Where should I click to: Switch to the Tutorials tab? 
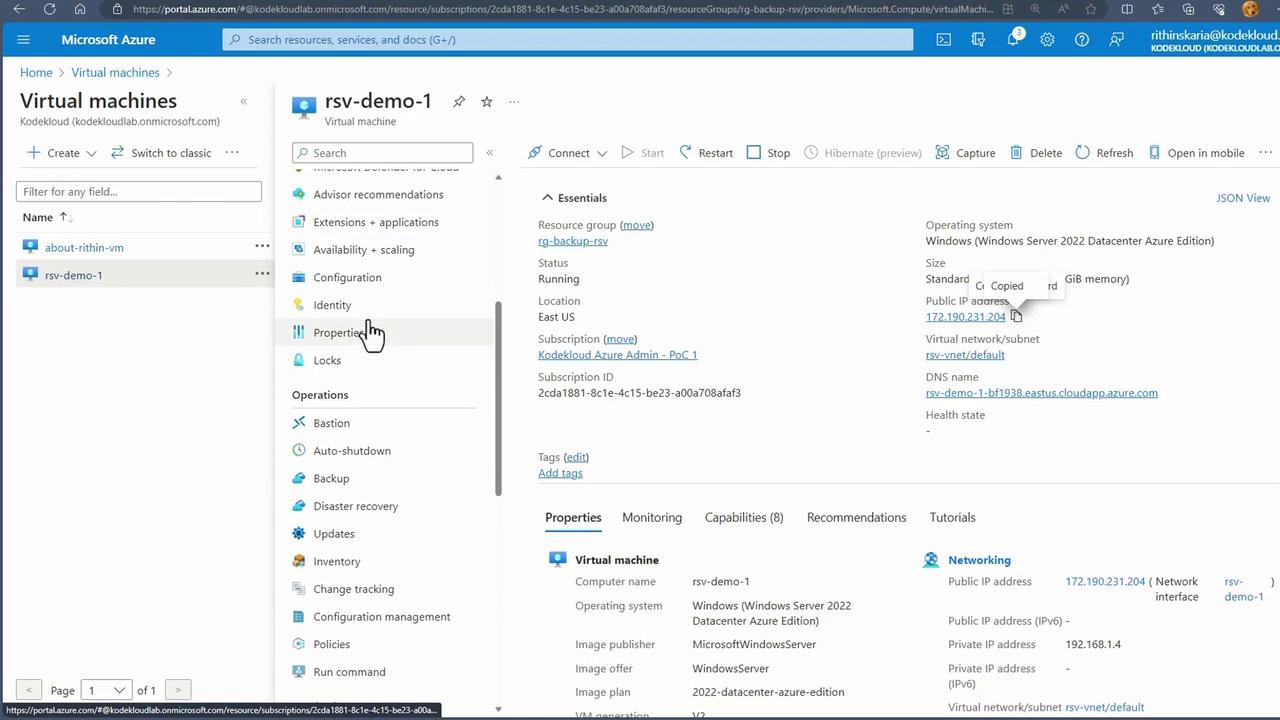click(952, 517)
